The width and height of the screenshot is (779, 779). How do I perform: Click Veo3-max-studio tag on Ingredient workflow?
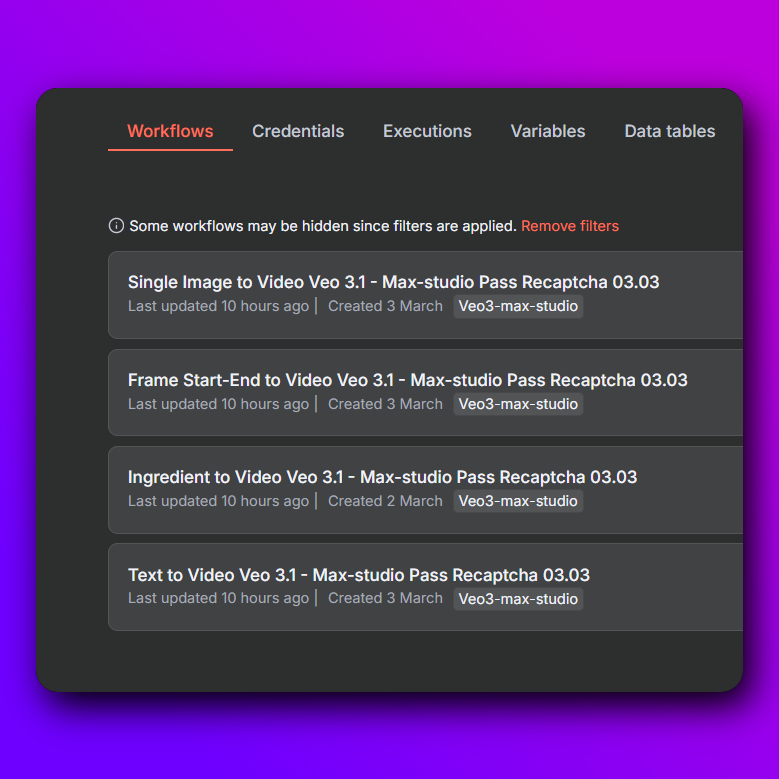518,501
